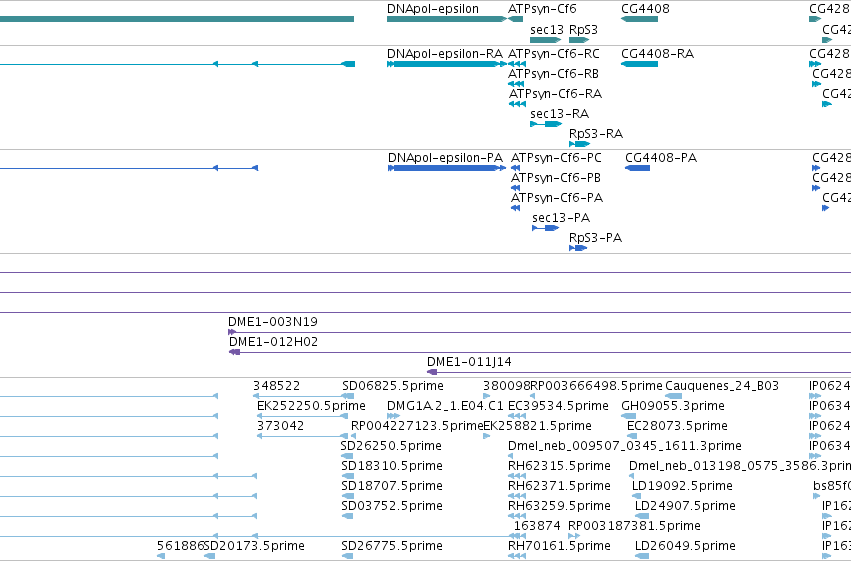The image size is (851, 561).
Task: Open EST RH70161.5prime
Action: pyautogui.click(x=559, y=547)
